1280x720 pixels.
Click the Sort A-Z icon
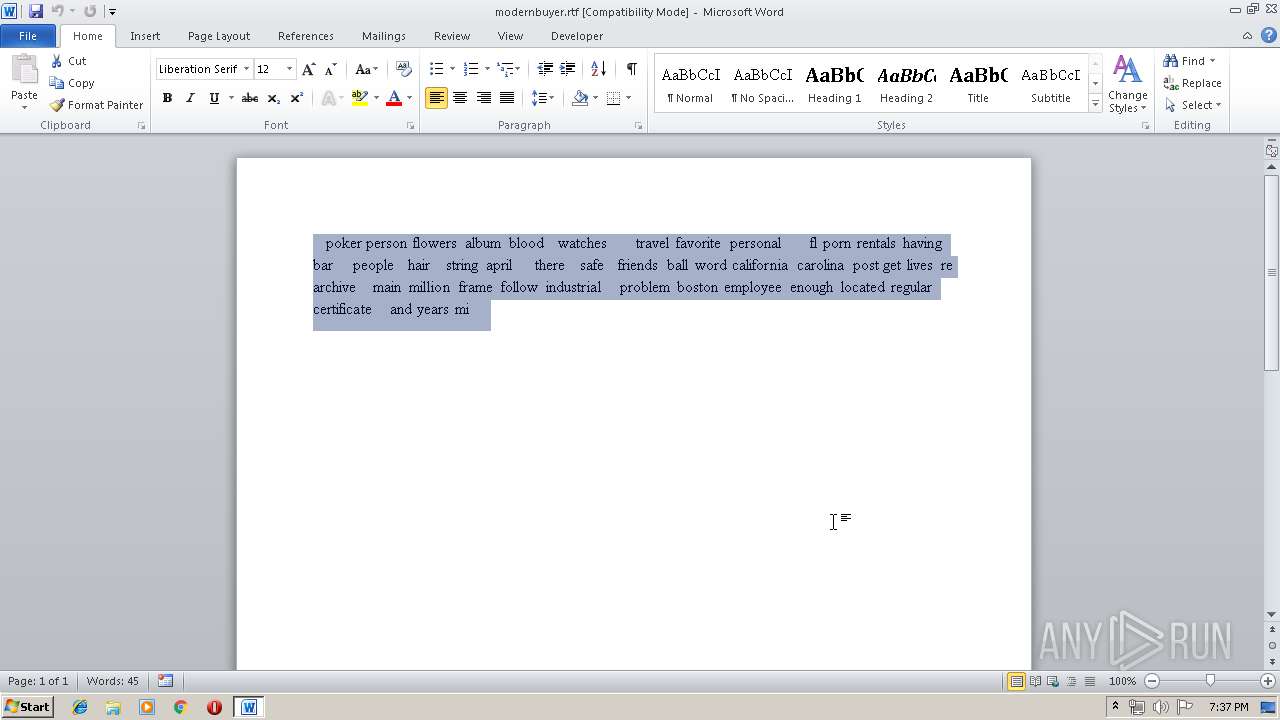598,69
